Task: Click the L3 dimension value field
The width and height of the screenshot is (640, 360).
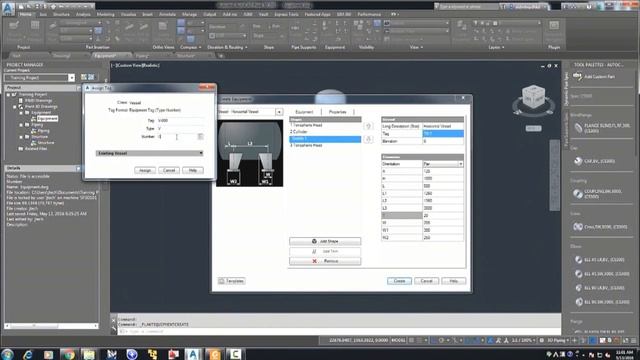Action: [x=443, y=208]
